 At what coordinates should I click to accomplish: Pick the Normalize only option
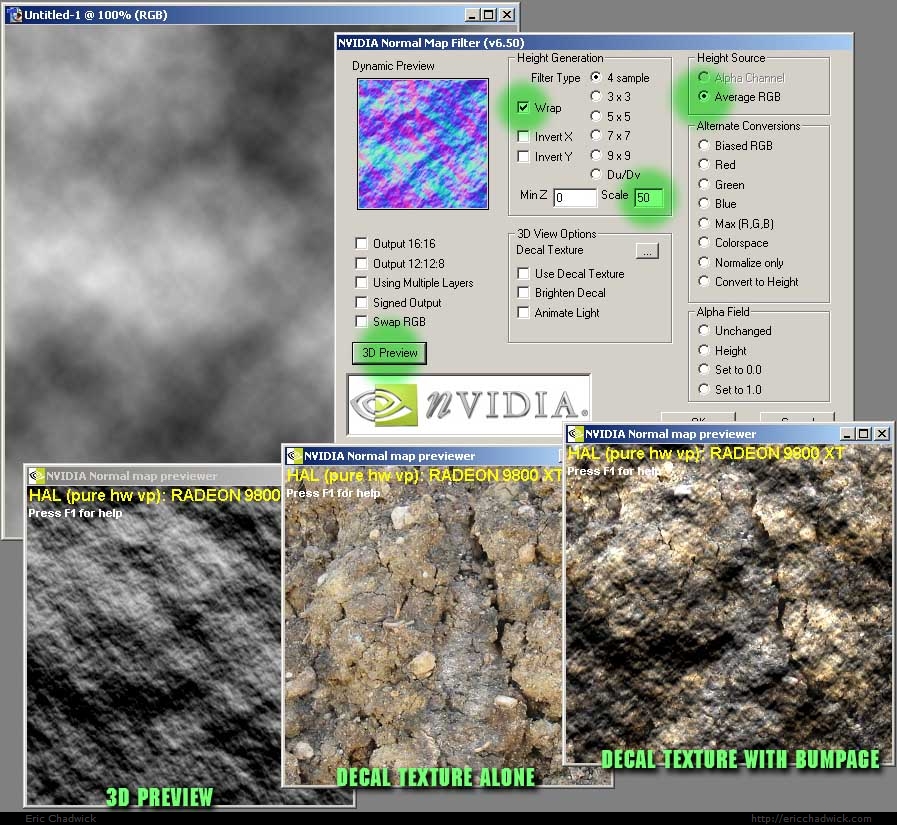(704, 262)
